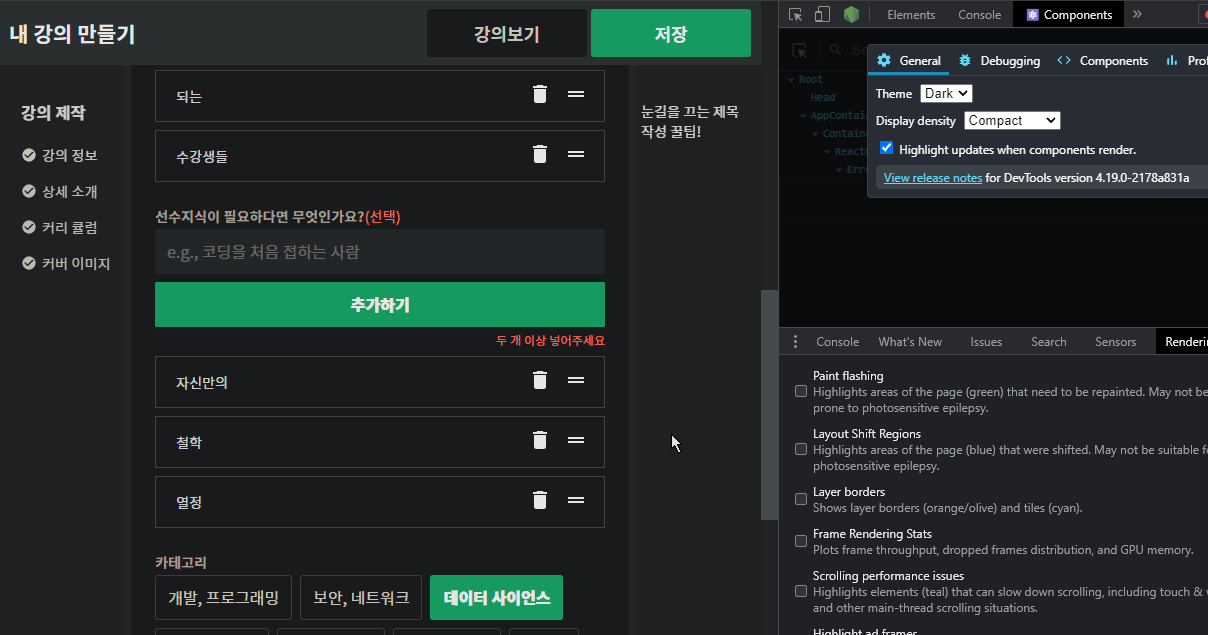Activate the inspect element picker in DevTools
Image resolution: width=1208 pixels, height=635 pixels.
796,14
